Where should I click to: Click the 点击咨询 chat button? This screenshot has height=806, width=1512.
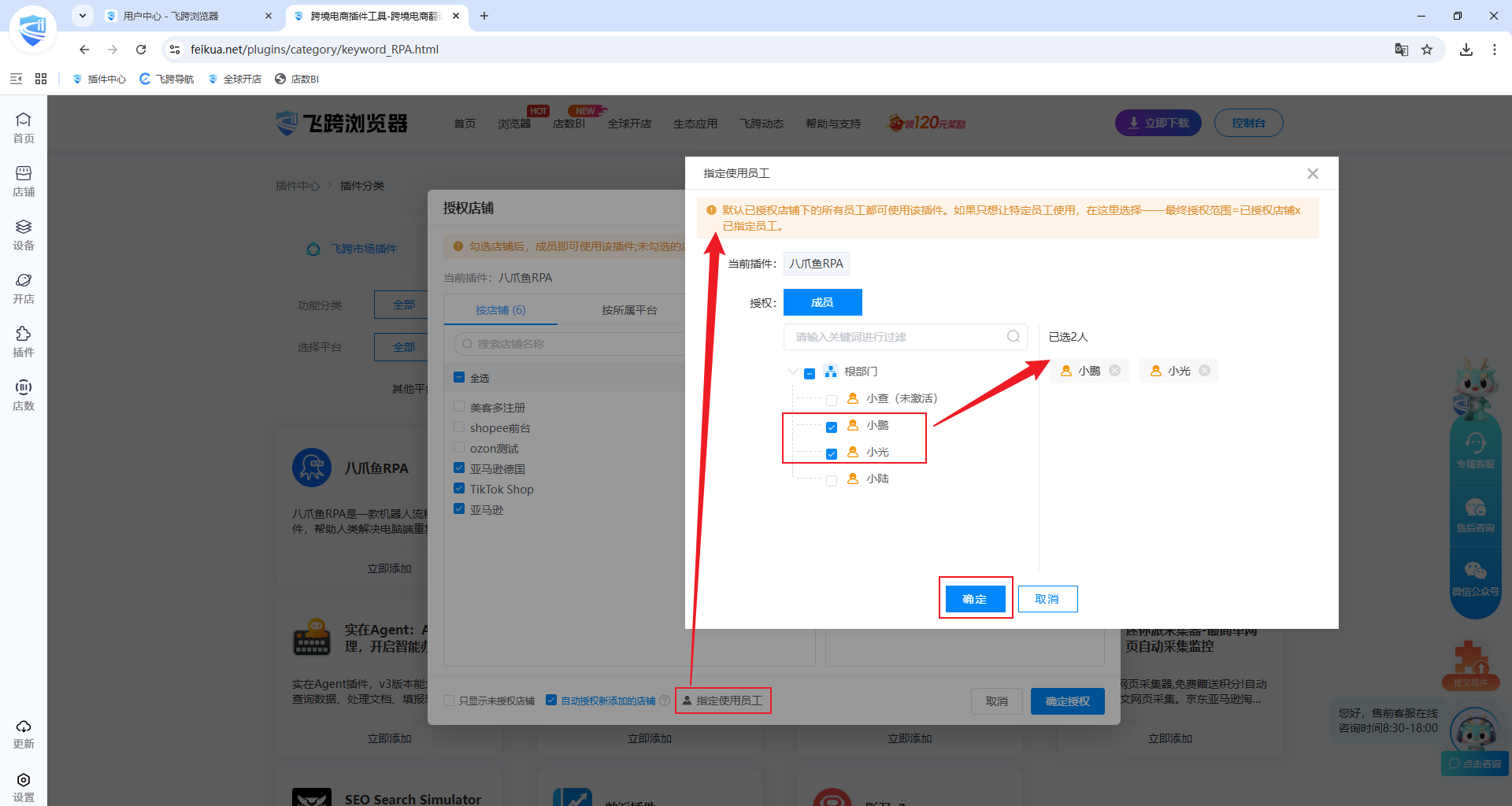point(1475,763)
